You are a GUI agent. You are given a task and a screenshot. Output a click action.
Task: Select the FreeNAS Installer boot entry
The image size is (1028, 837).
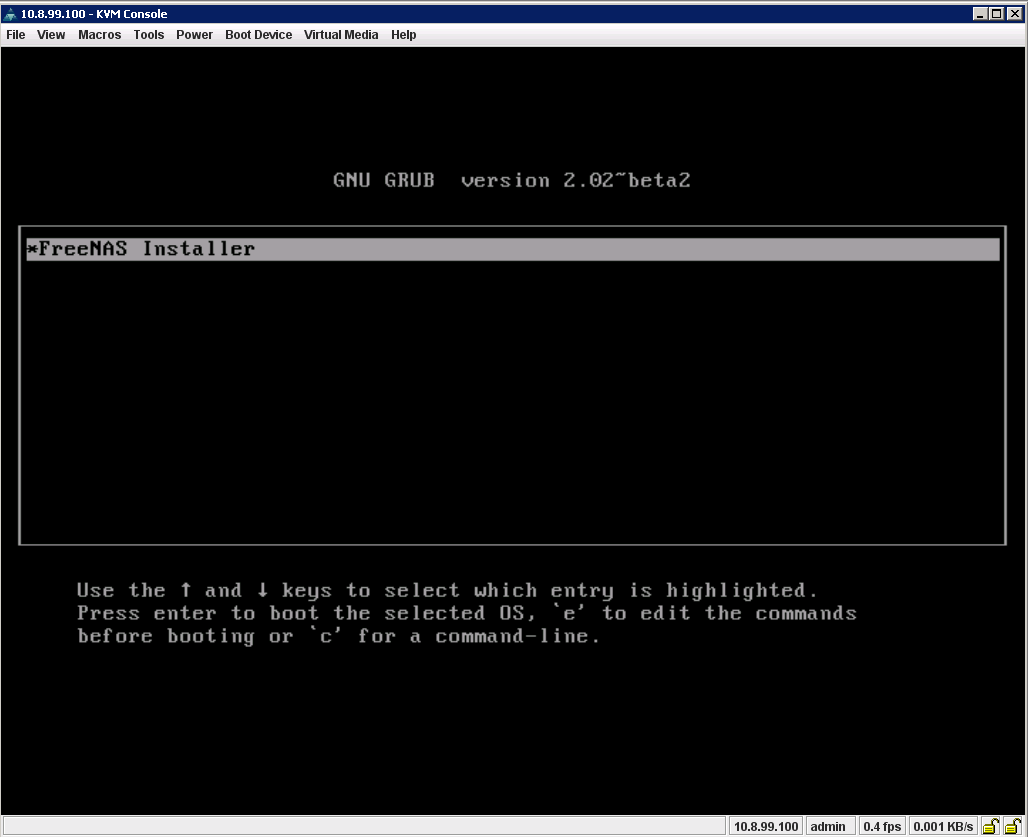coord(513,249)
